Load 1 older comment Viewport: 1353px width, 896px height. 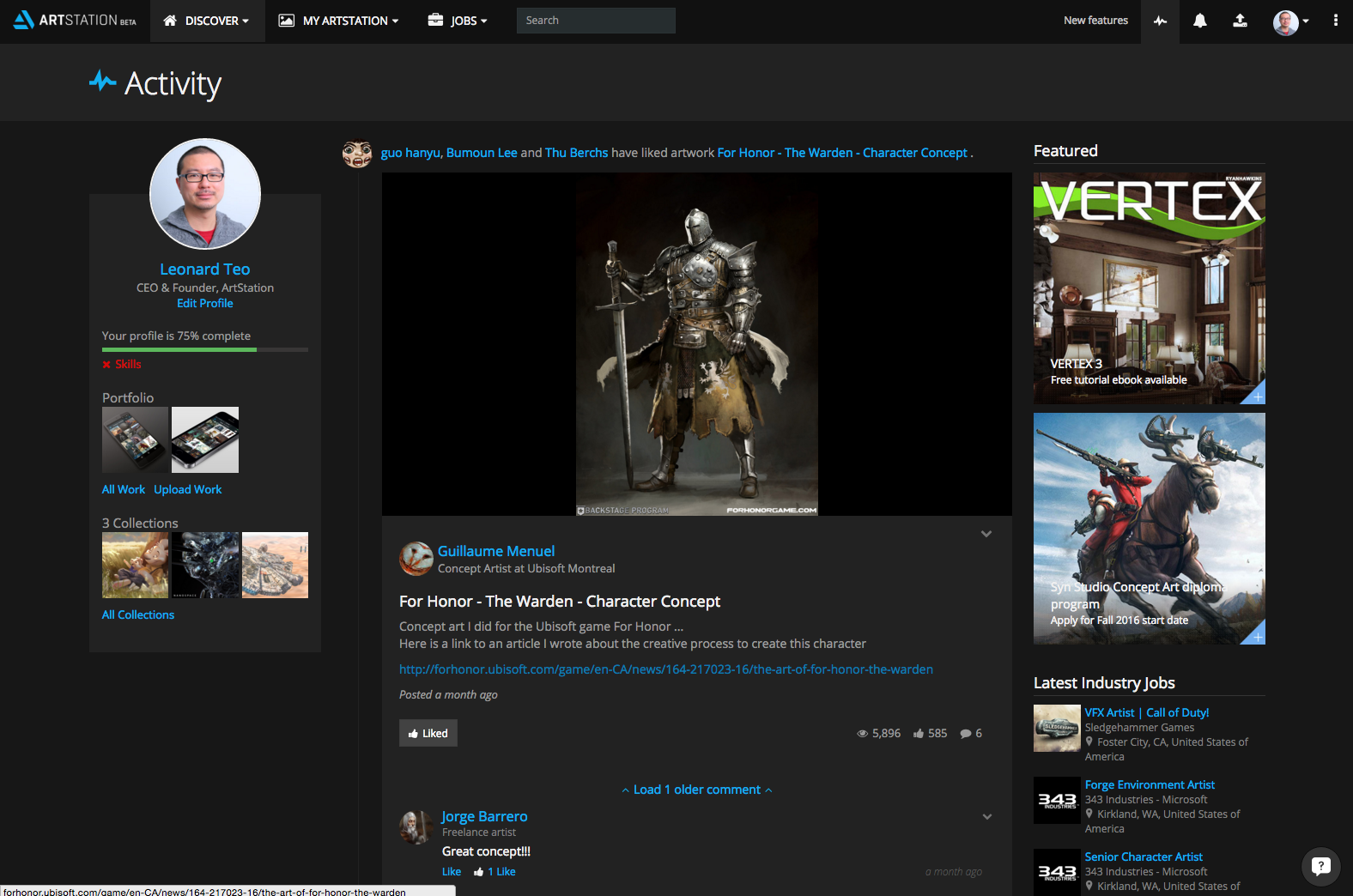point(697,790)
